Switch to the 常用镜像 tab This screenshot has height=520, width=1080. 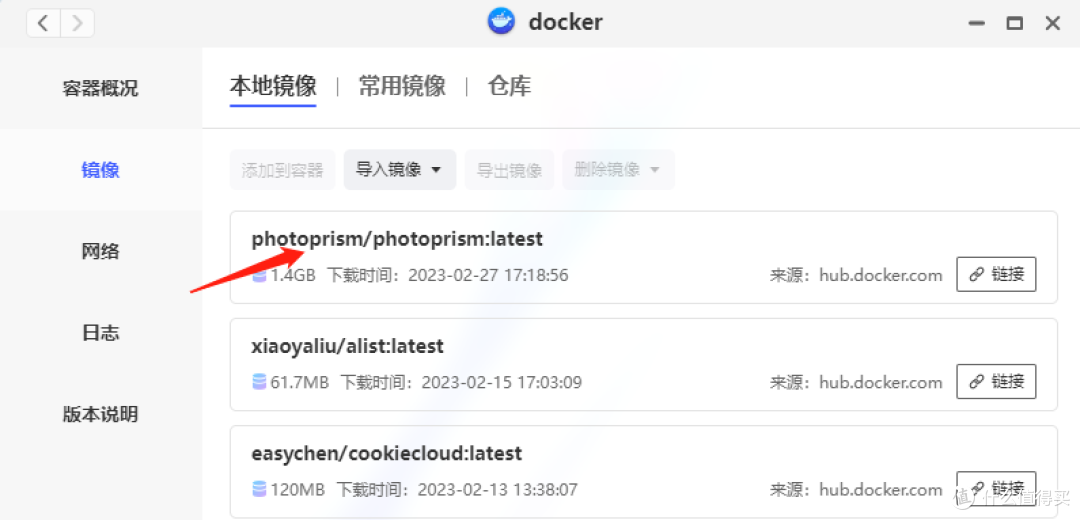click(x=402, y=86)
